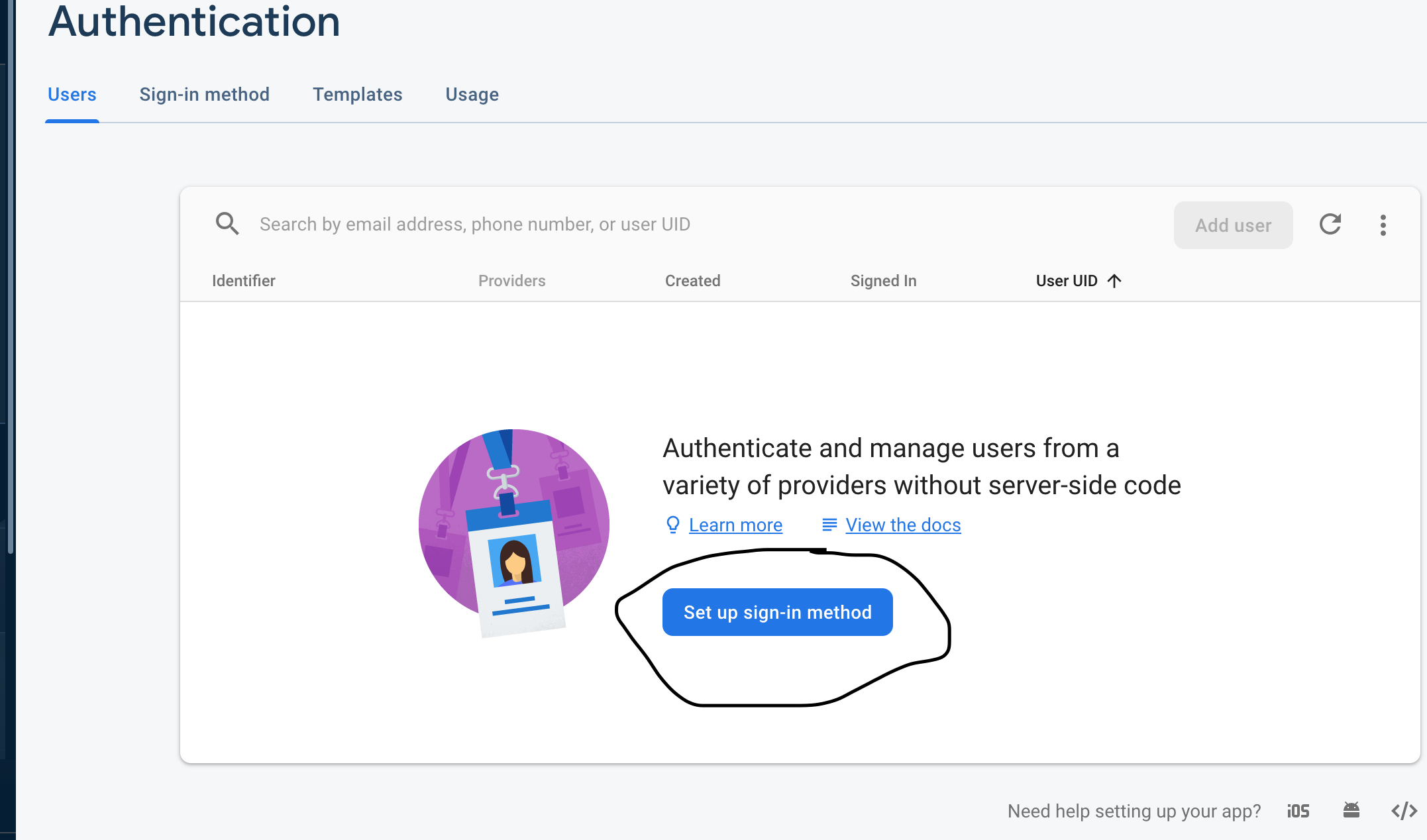Screen dimensions: 1427x840
Task: Toggle User UID sort arrow
Action: pyautogui.click(x=1114, y=281)
